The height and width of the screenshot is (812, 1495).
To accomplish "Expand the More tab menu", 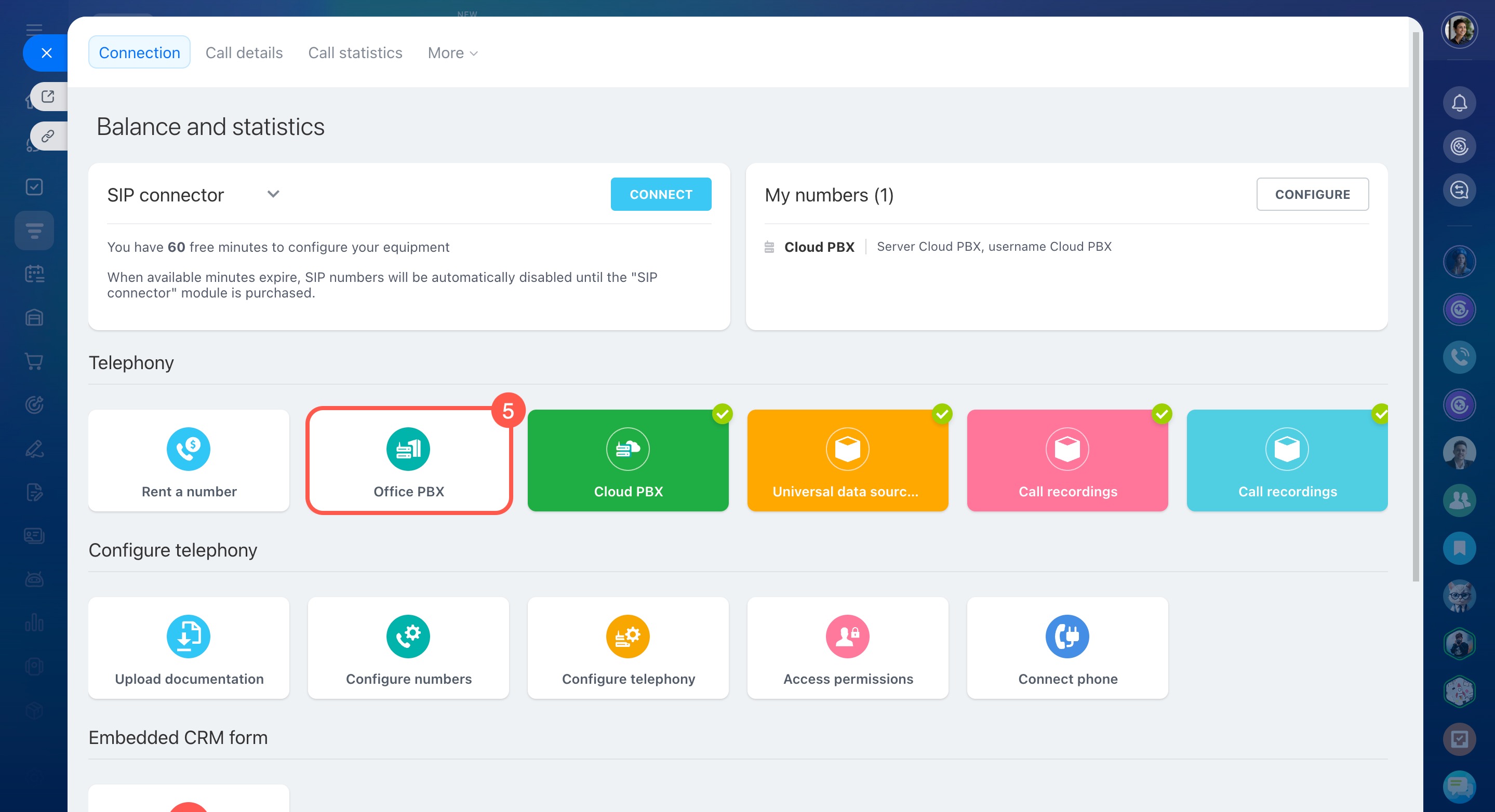I will 452,53.
